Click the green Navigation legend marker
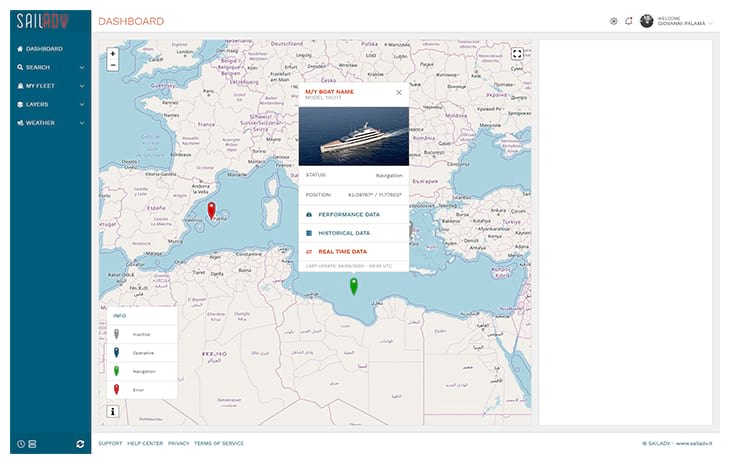Screen dimensions: 730x464 117,371
